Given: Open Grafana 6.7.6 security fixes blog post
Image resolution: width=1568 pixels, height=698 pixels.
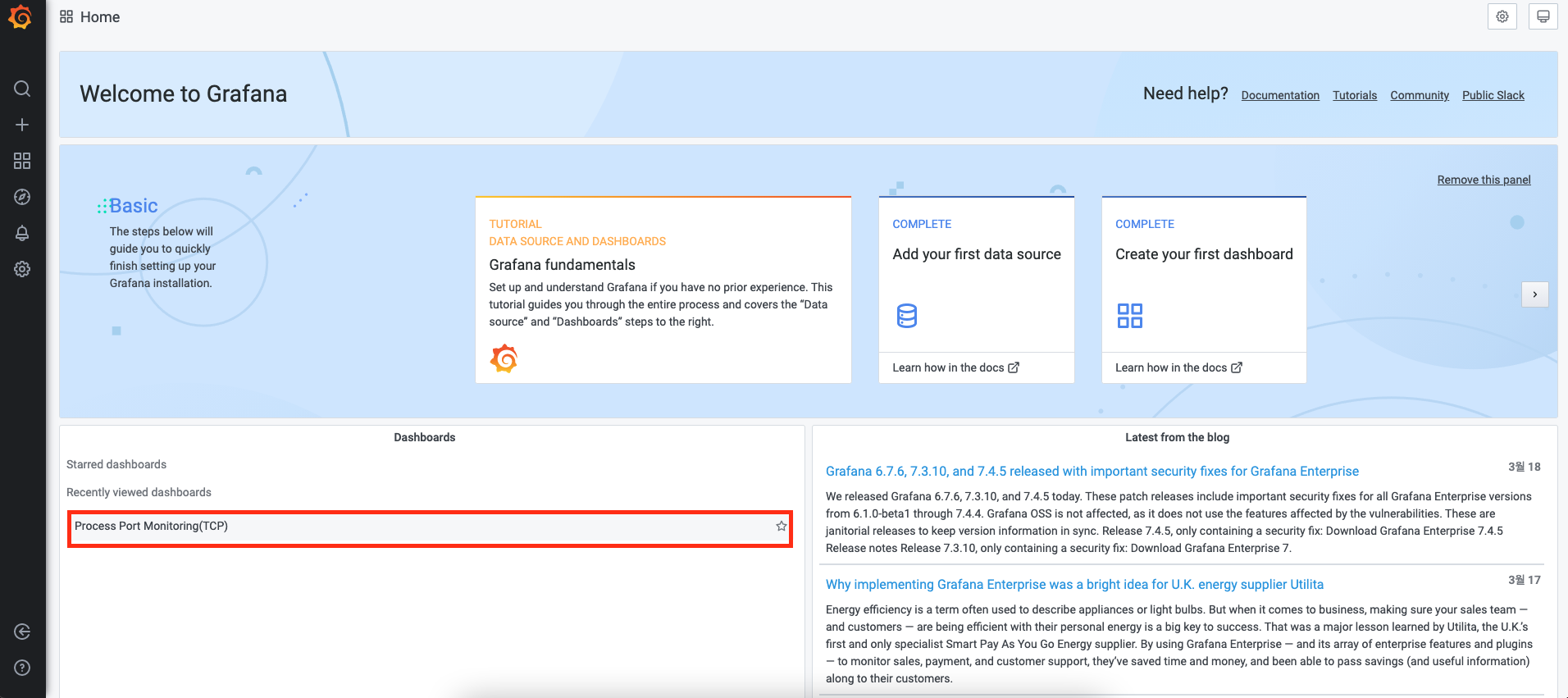Looking at the screenshot, I should [x=1092, y=471].
